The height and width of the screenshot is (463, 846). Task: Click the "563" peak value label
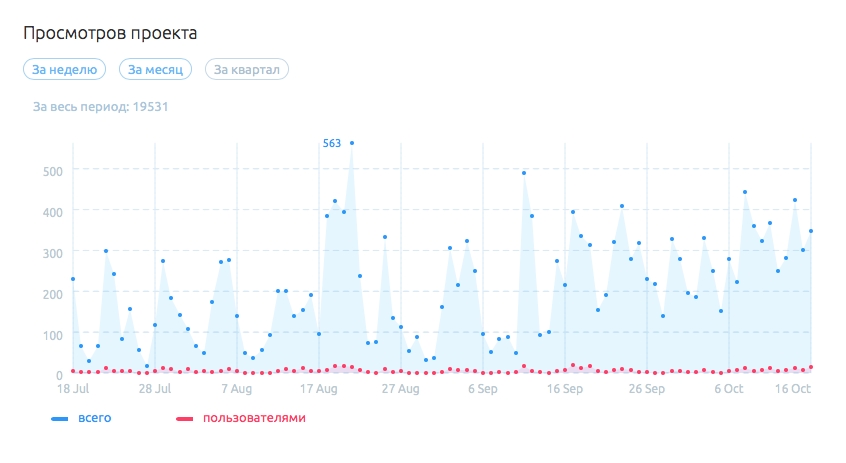click(332, 143)
